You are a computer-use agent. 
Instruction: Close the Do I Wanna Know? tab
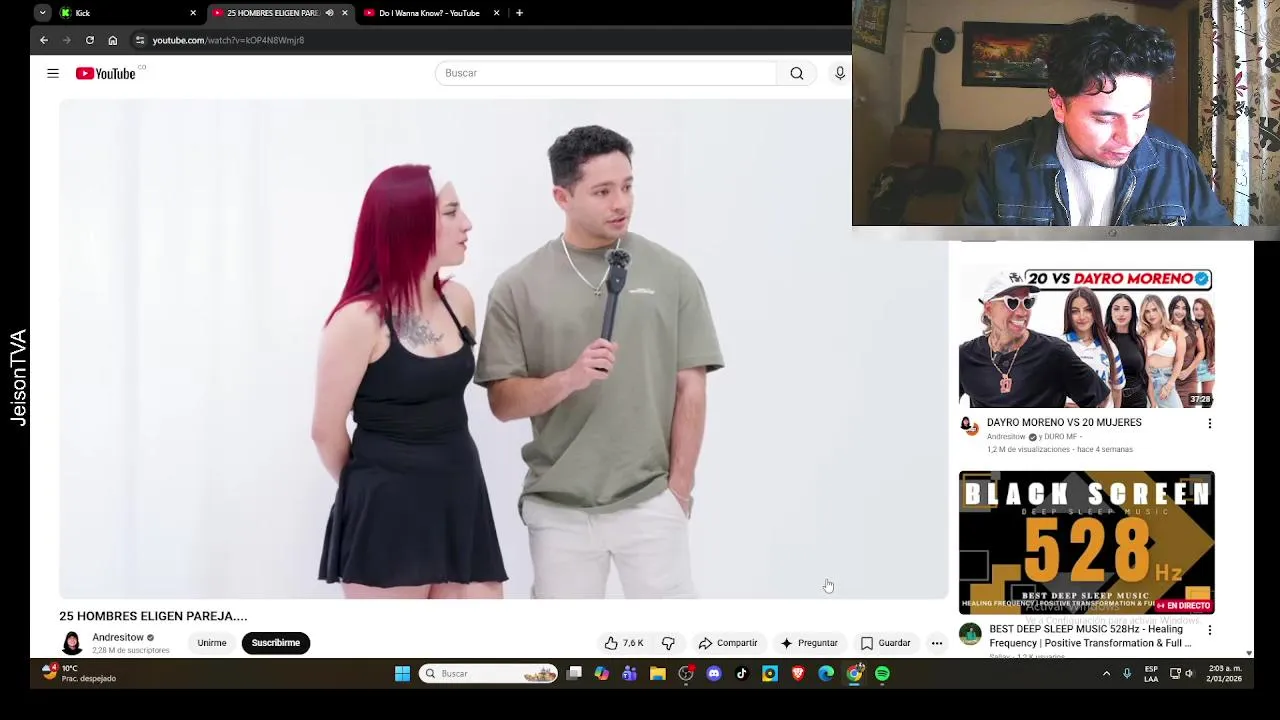(x=496, y=13)
